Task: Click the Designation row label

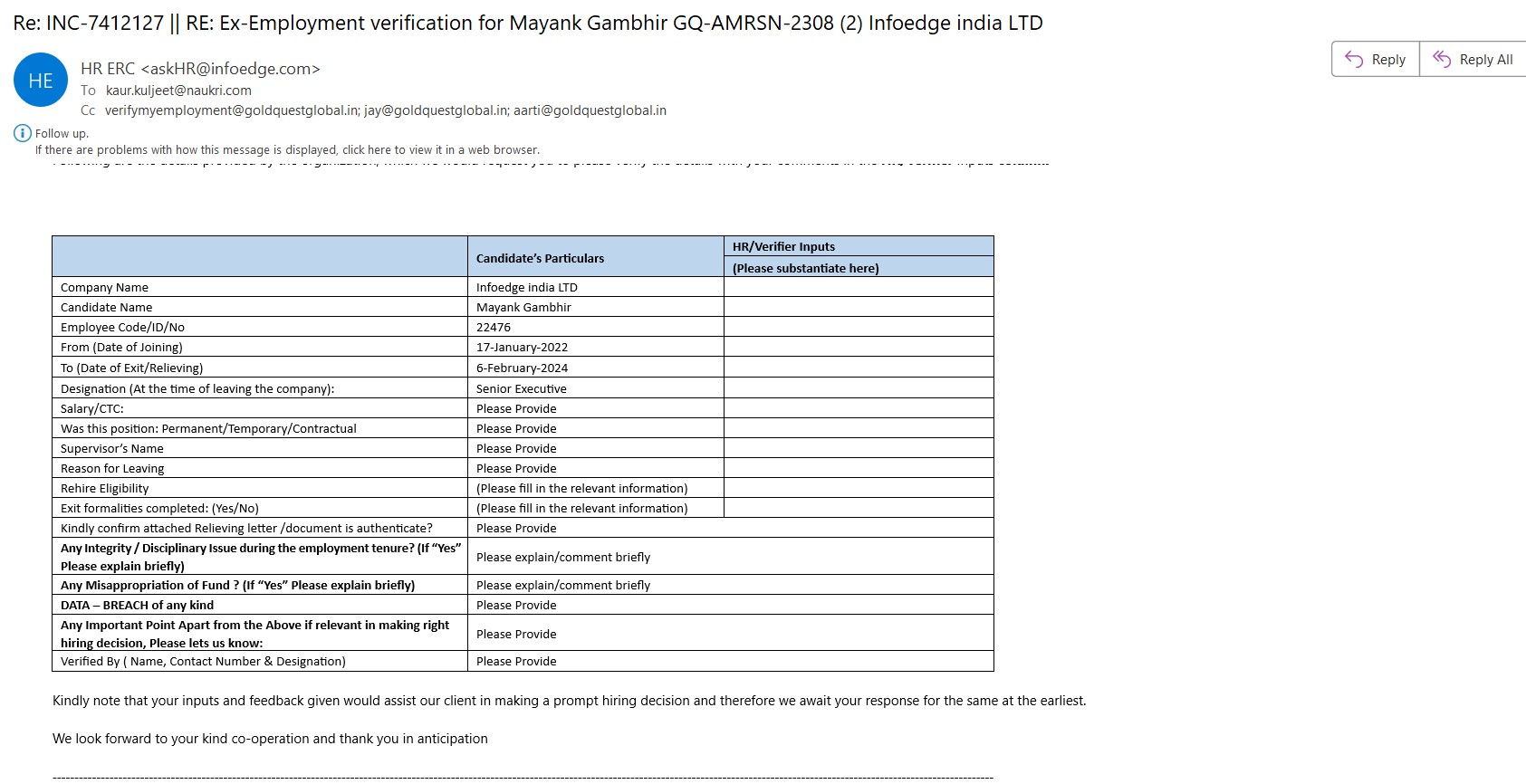Action: [x=197, y=388]
